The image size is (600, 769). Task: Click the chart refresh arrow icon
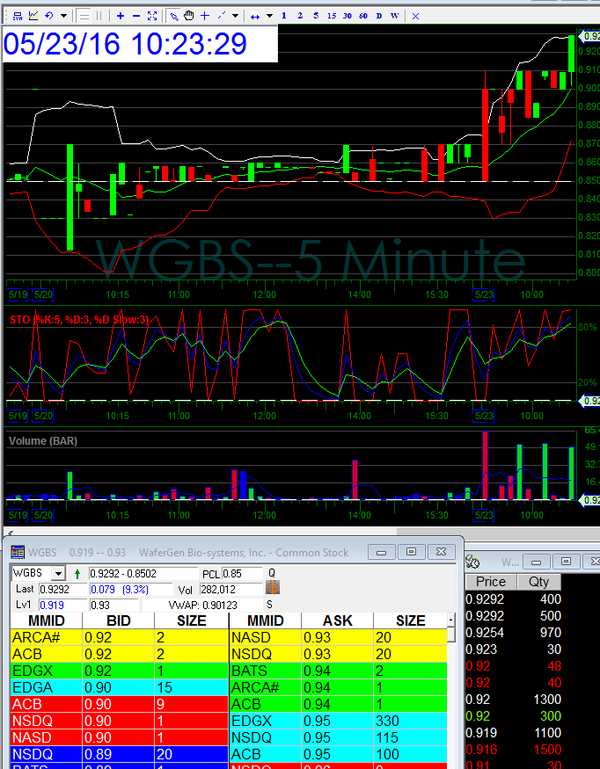pyautogui.click(x=50, y=16)
